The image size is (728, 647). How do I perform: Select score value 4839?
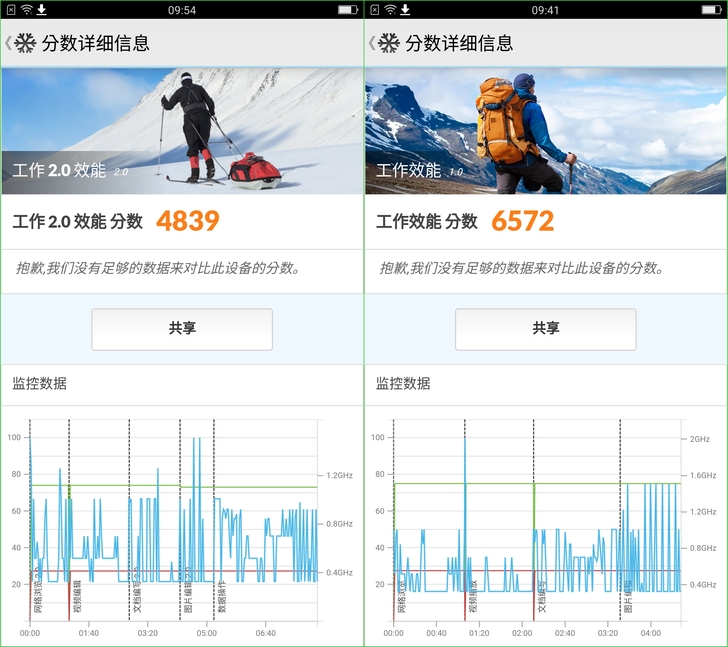click(188, 221)
